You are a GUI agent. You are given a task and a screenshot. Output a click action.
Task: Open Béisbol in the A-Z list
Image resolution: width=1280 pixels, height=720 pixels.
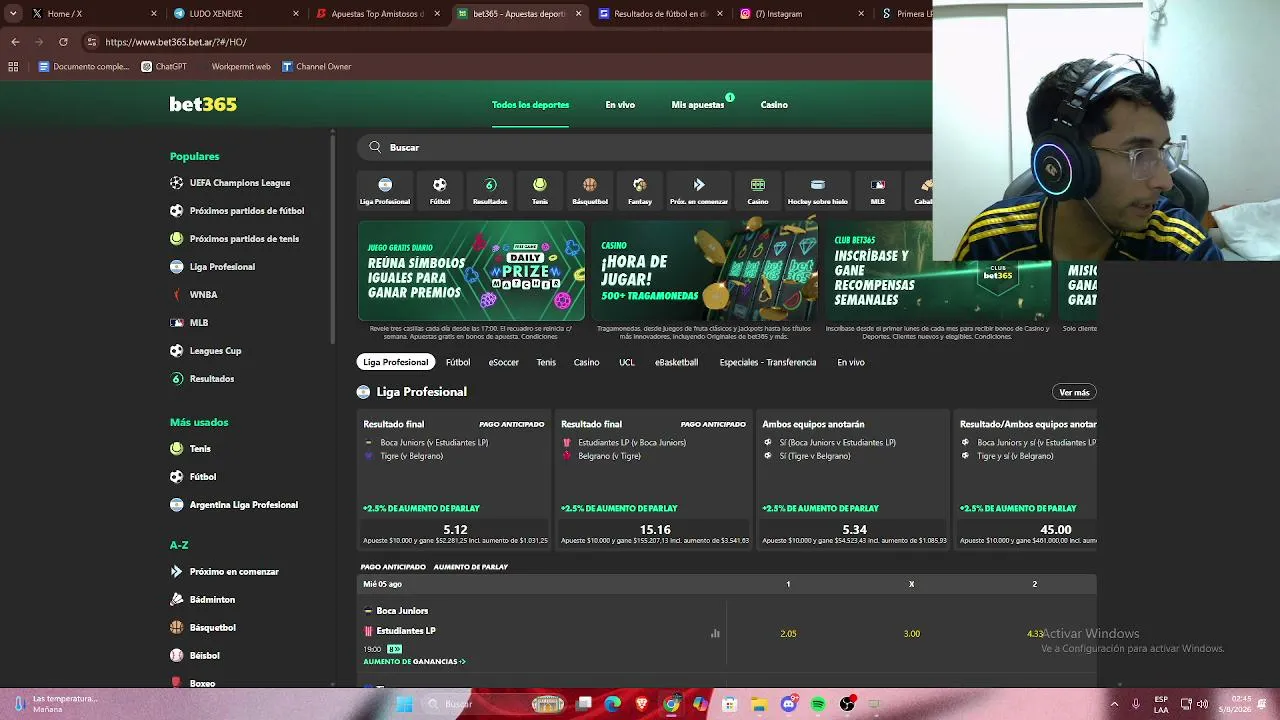[204, 656]
